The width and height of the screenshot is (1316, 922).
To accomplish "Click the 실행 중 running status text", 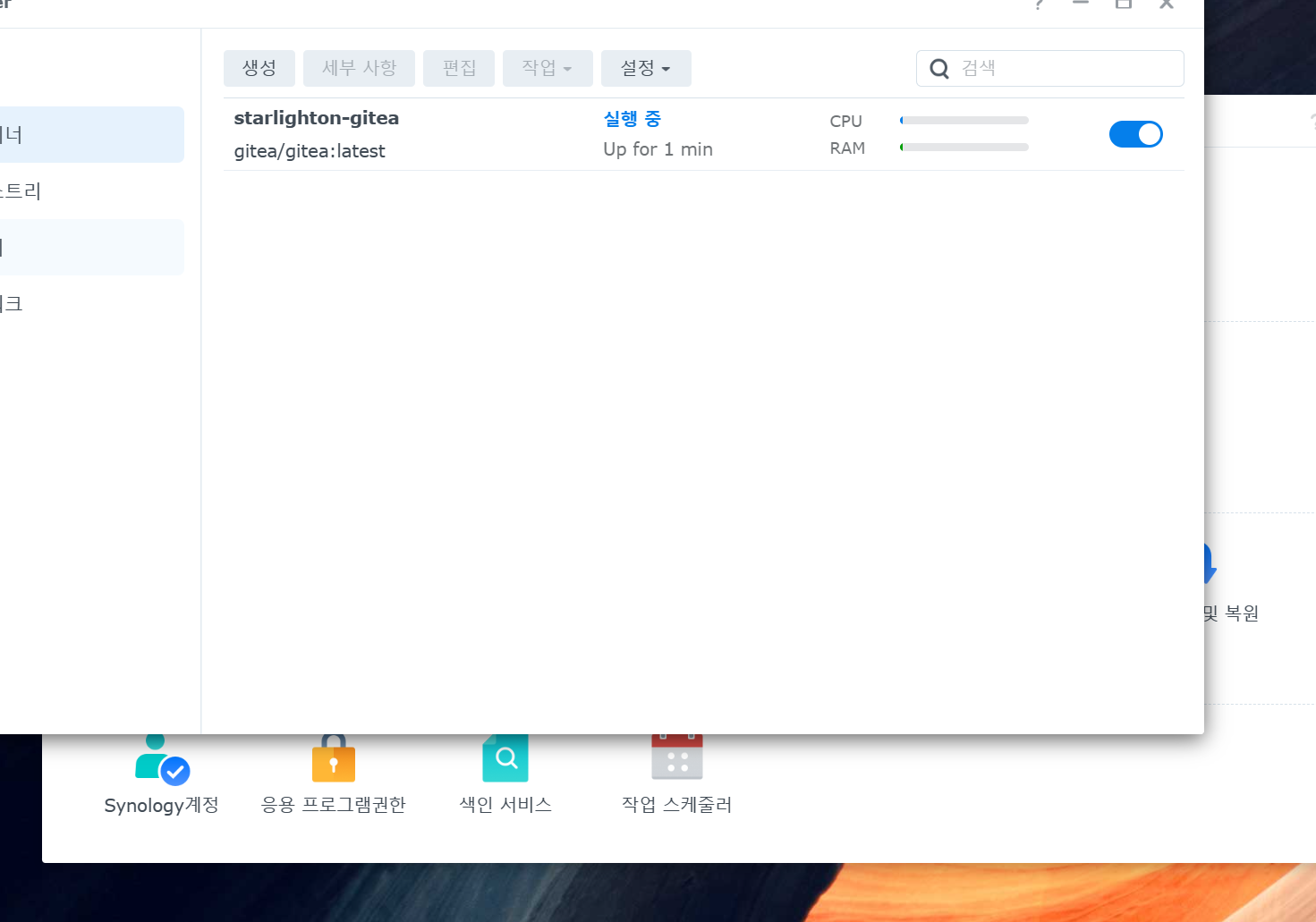I will point(633,118).
